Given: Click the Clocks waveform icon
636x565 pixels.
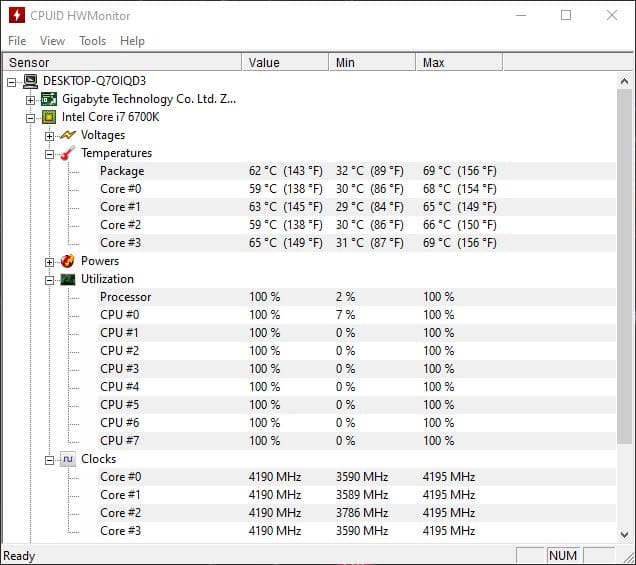Looking at the screenshot, I should tap(68, 459).
